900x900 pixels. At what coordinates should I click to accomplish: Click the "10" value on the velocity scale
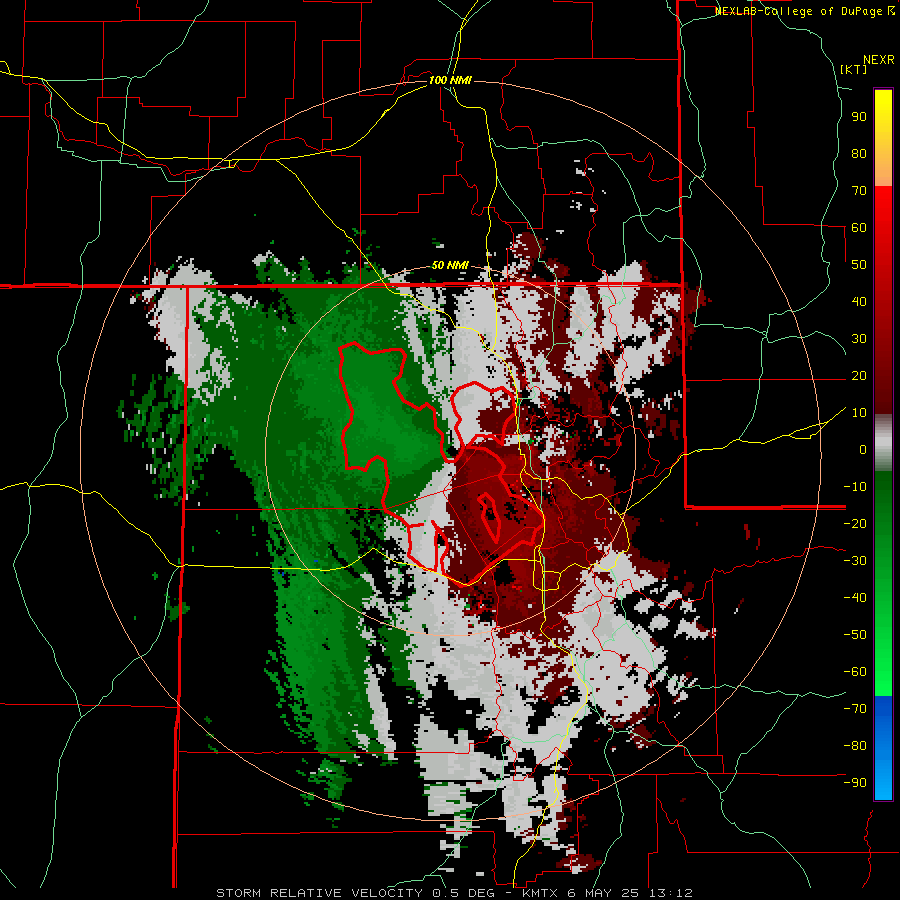859,413
